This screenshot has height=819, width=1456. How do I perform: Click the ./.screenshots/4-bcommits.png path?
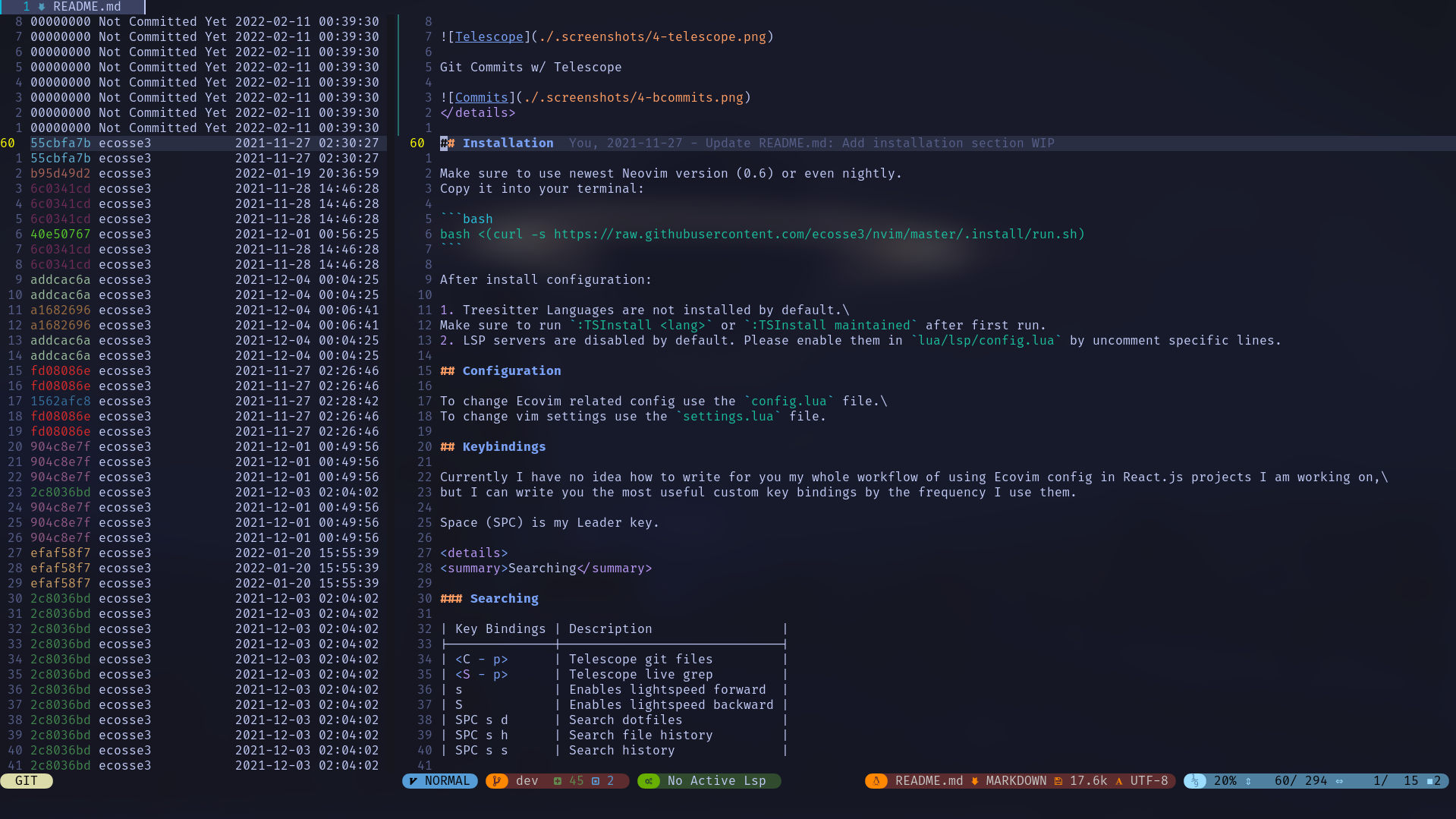[x=634, y=98]
